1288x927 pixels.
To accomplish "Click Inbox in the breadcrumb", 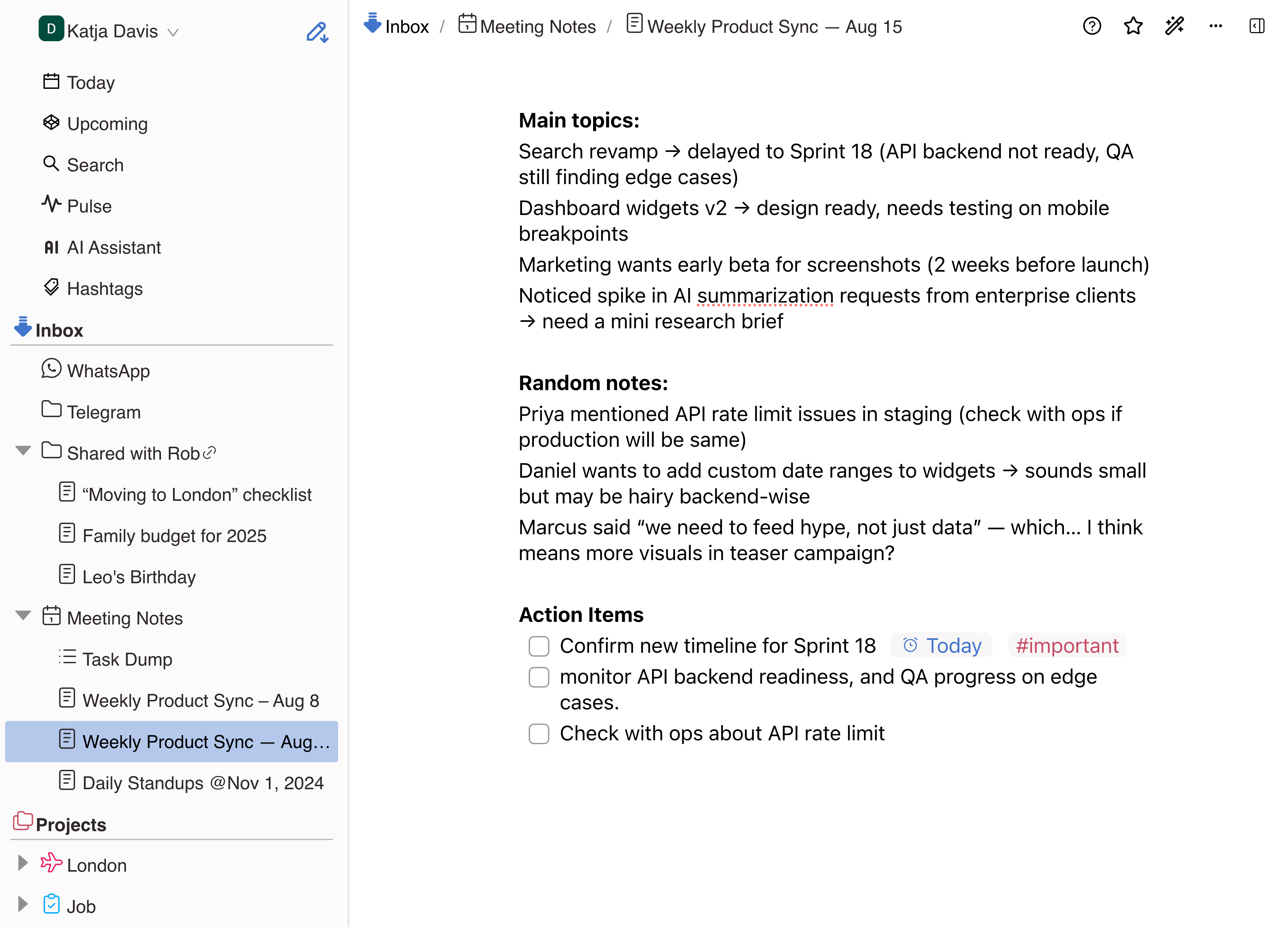I will click(x=407, y=27).
